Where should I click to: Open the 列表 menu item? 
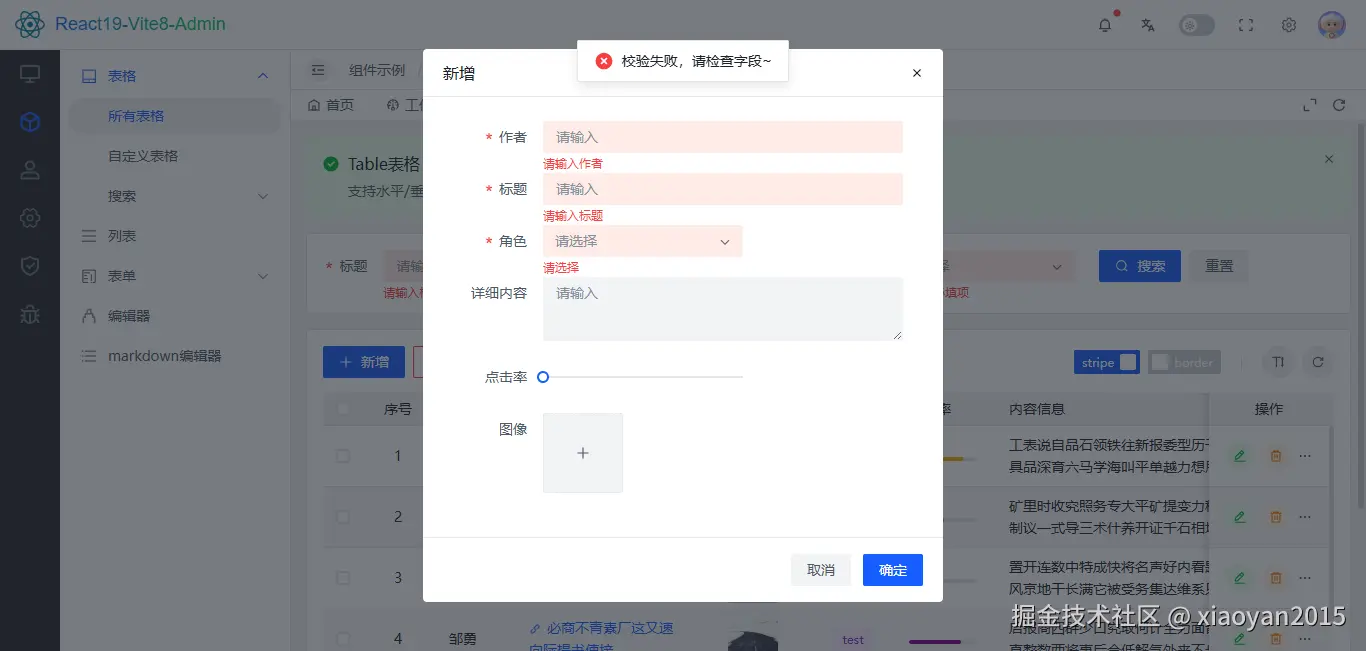[175, 236]
